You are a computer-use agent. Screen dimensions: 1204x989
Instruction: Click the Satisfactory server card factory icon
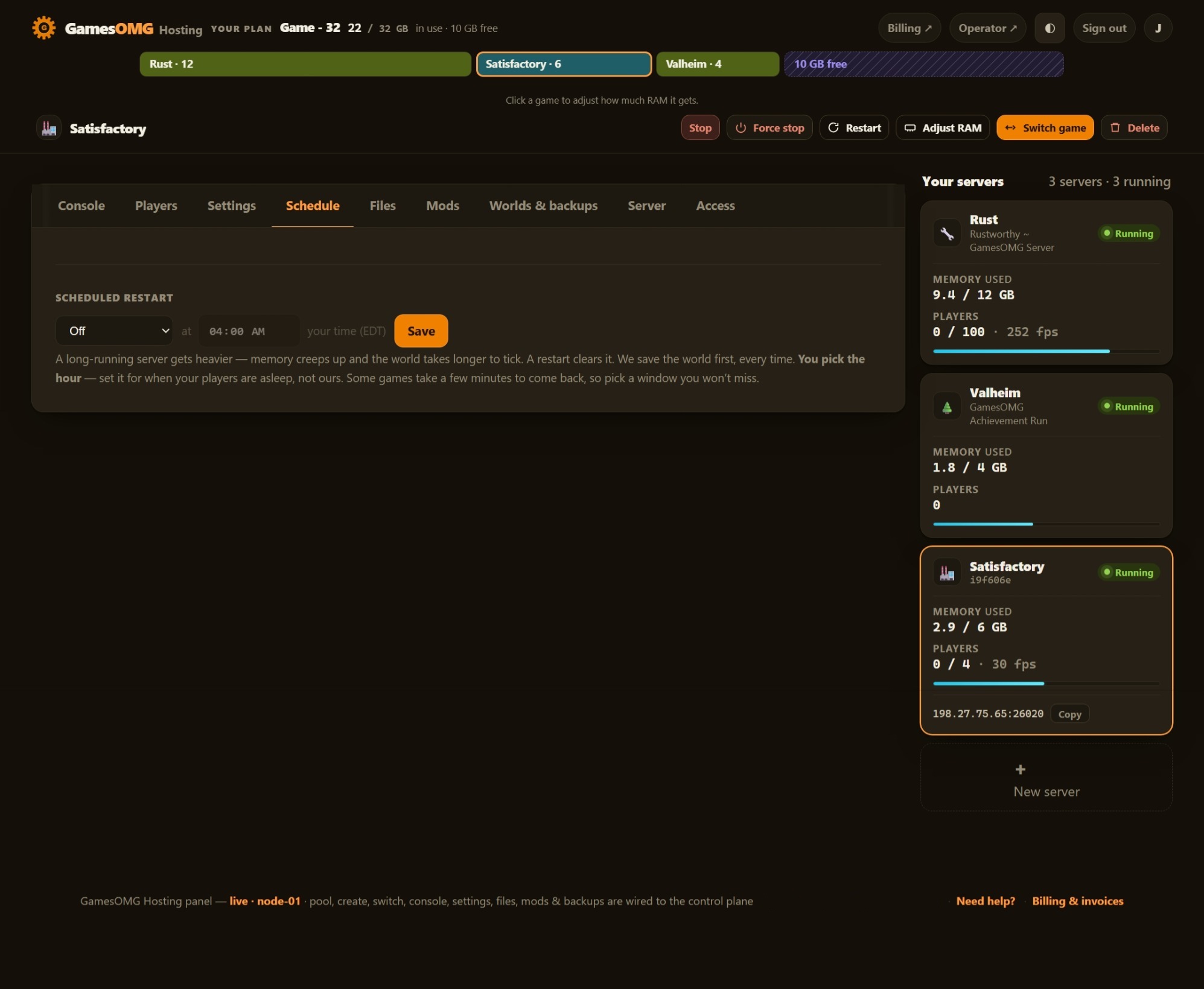947,572
